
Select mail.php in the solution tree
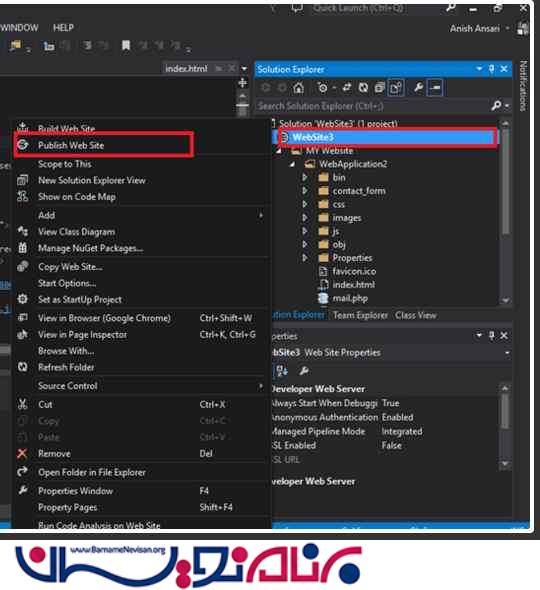[350, 298]
